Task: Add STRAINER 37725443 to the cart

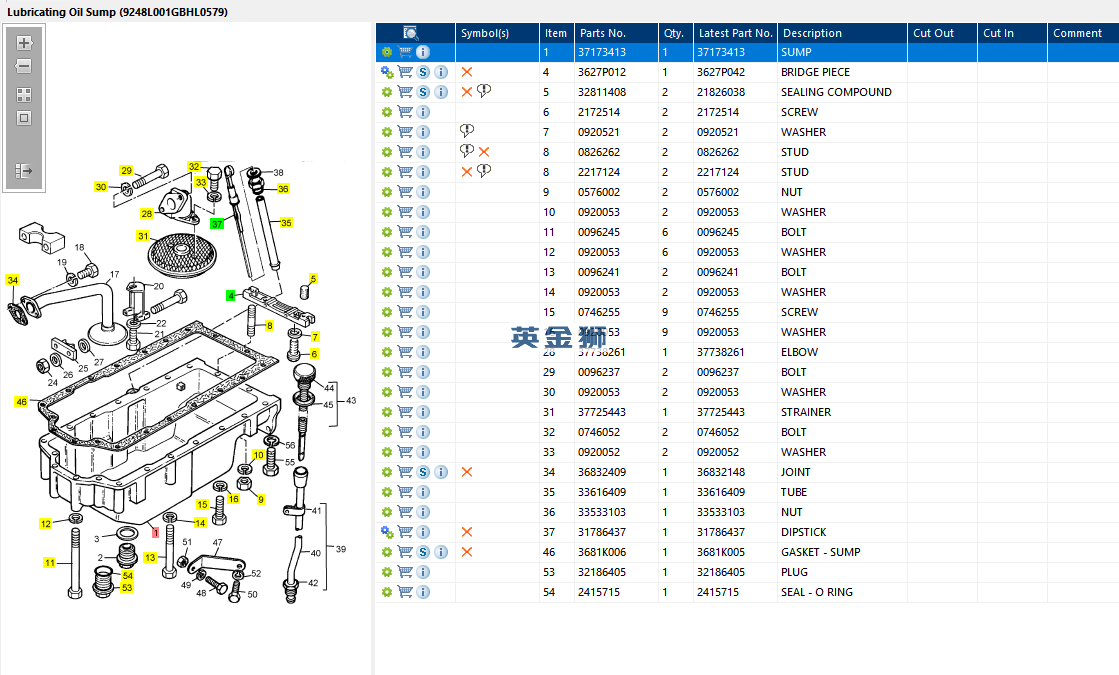Action: tap(405, 412)
